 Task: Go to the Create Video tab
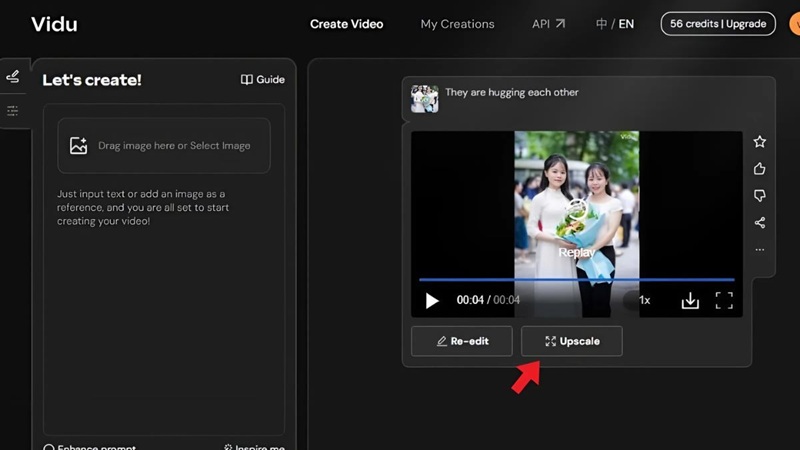coord(346,24)
